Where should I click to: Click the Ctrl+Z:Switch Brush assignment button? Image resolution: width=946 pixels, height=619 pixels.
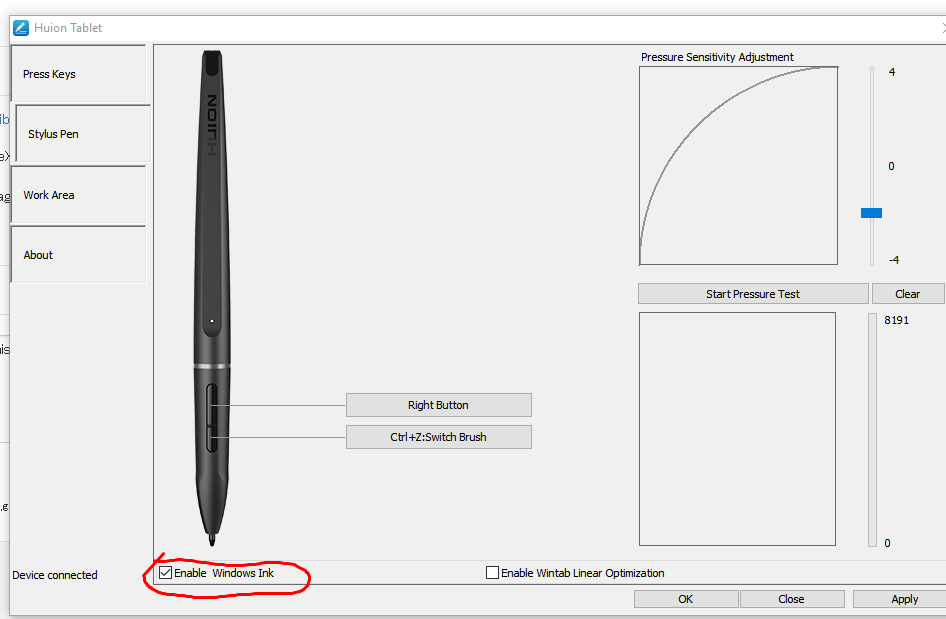[x=439, y=437]
